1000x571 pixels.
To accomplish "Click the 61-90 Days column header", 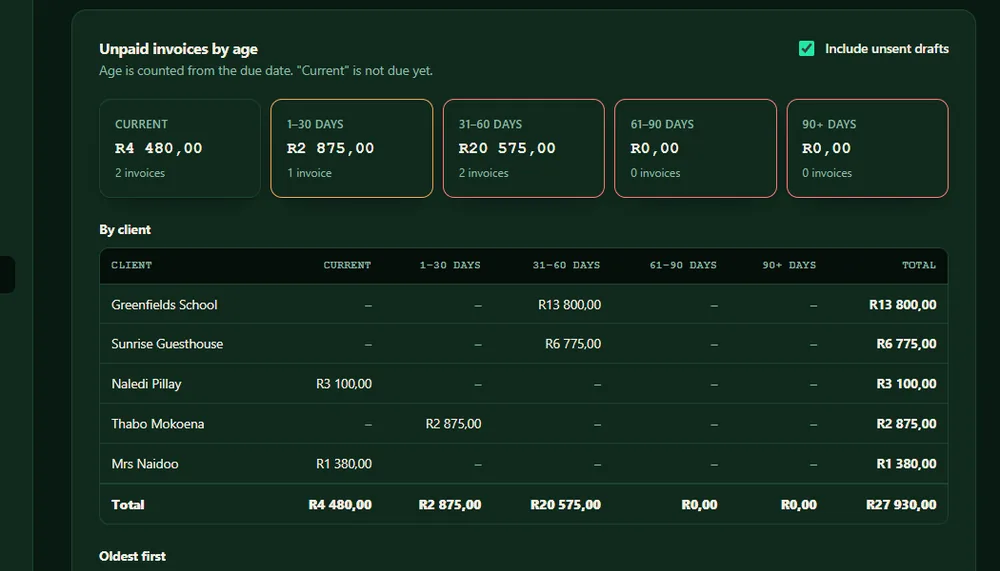I will click(x=683, y=265).
